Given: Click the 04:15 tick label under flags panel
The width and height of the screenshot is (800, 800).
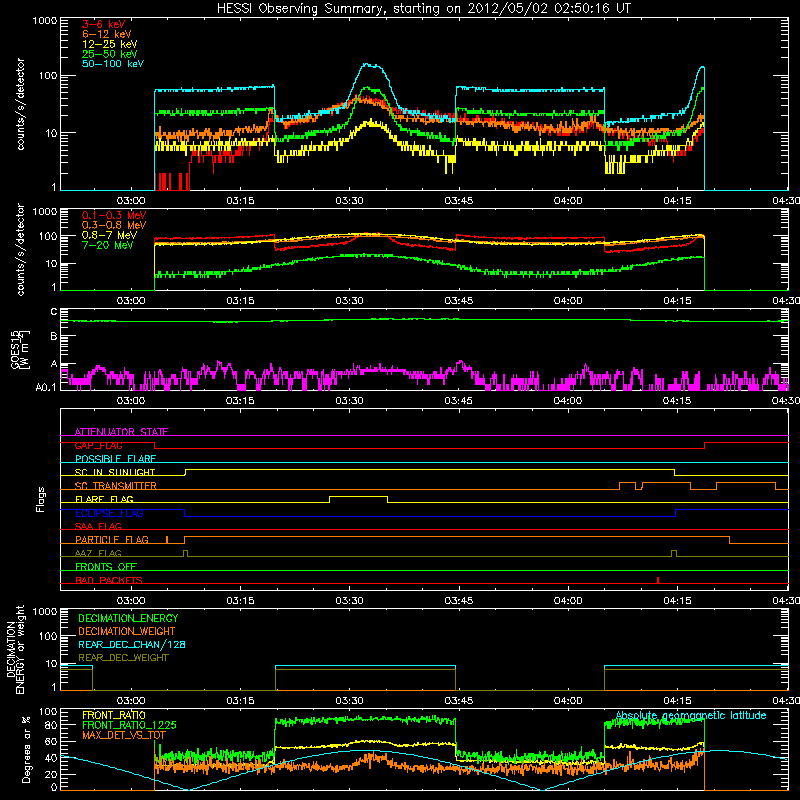Looking at the screenshot, I should click(x=677, y=601).
